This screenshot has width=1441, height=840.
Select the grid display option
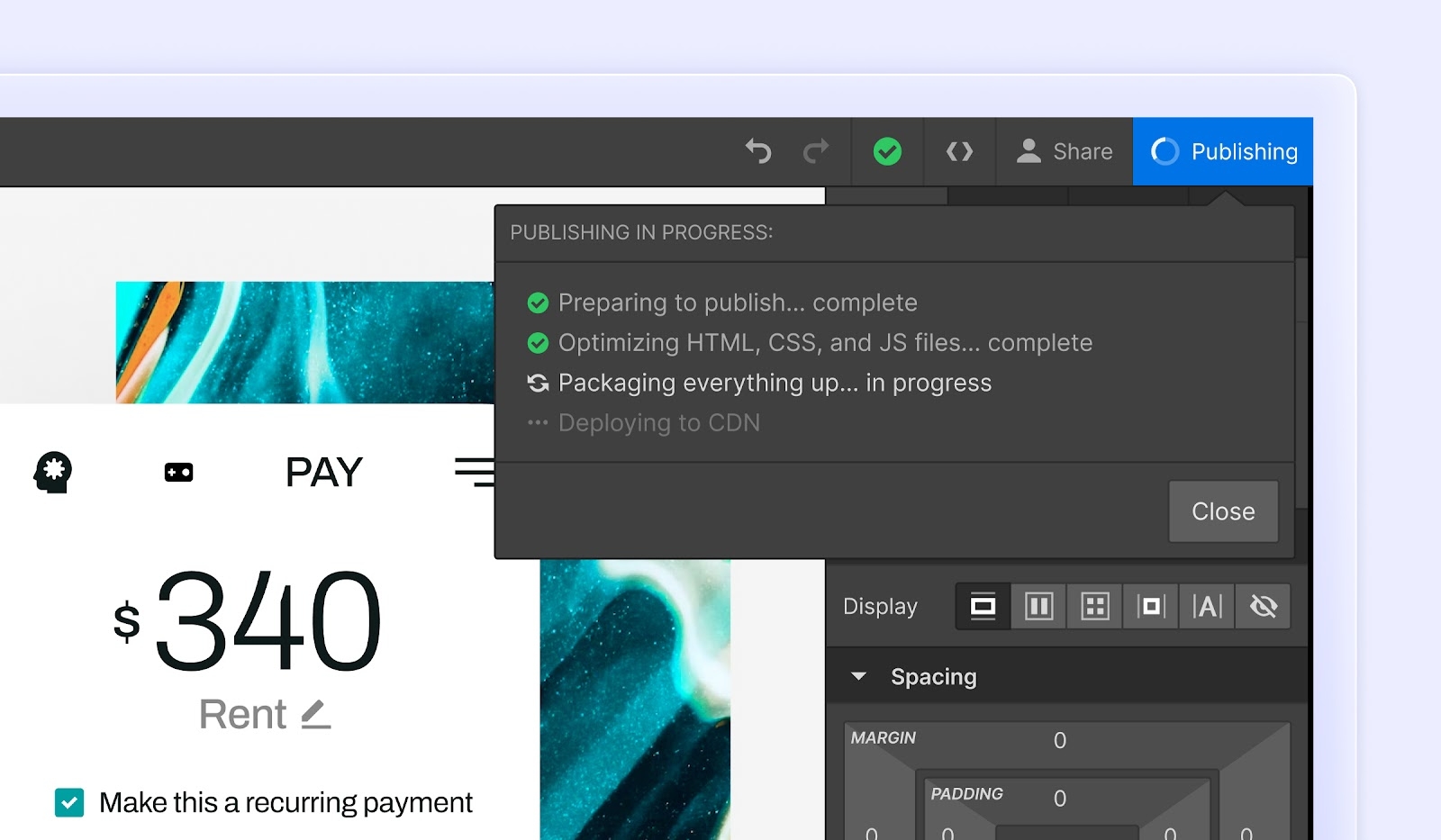pos(1094,606)
